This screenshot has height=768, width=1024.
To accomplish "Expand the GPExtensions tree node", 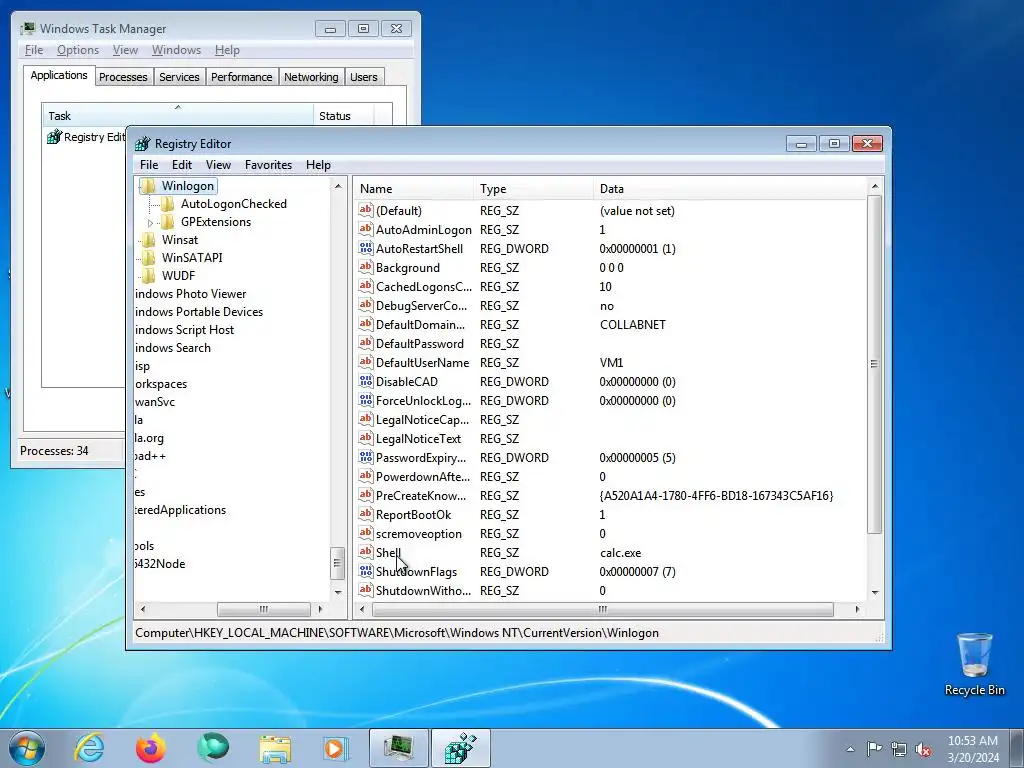I will tap(151, 223).
